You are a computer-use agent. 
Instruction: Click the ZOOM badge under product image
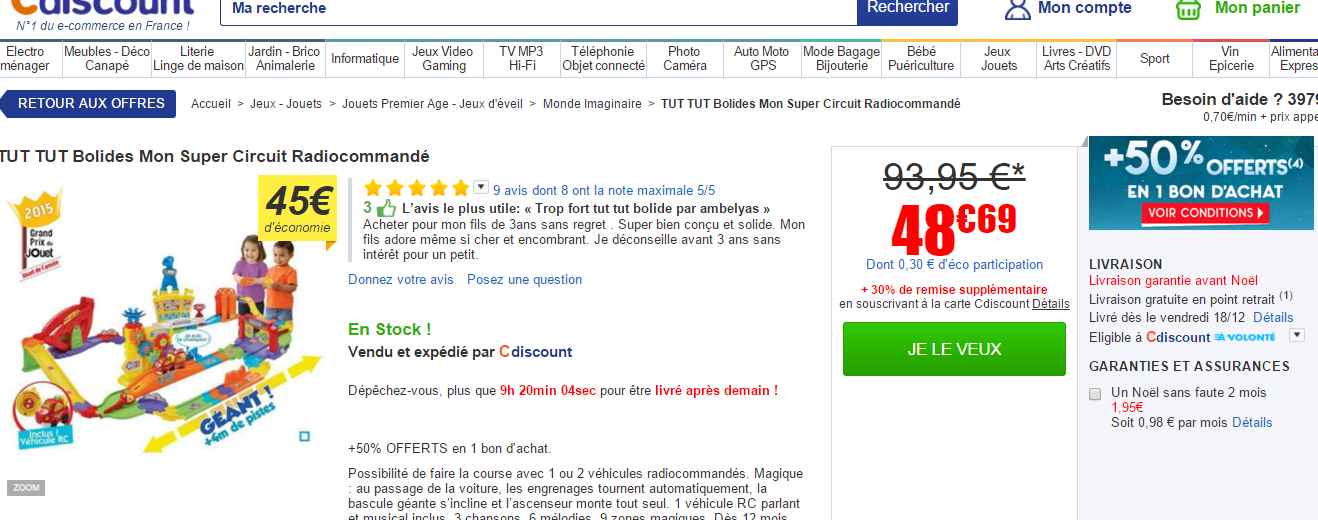tap(27, 488)
